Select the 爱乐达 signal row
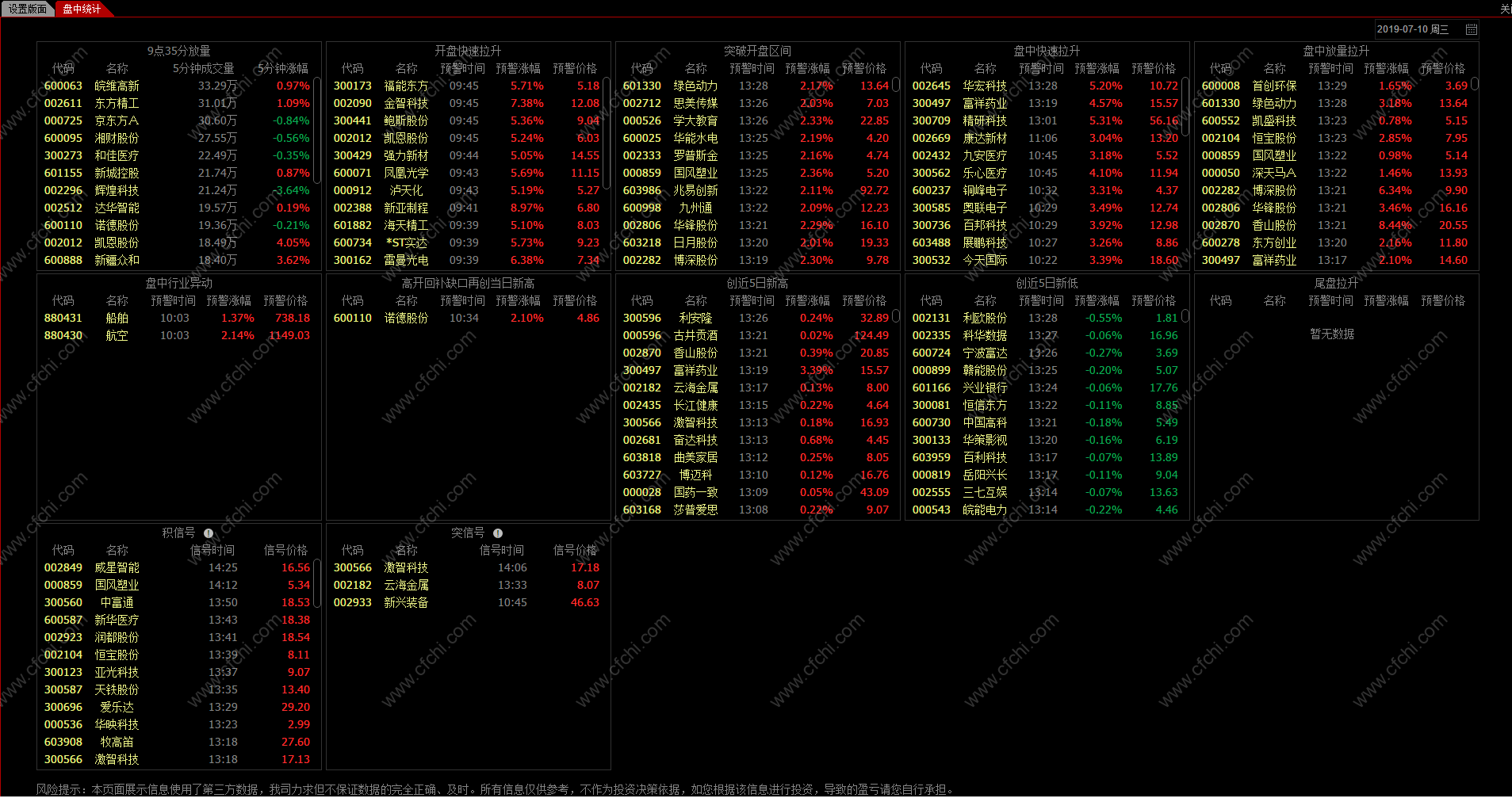The width and height of the screenshot is (1512, 798). [177, 707]
